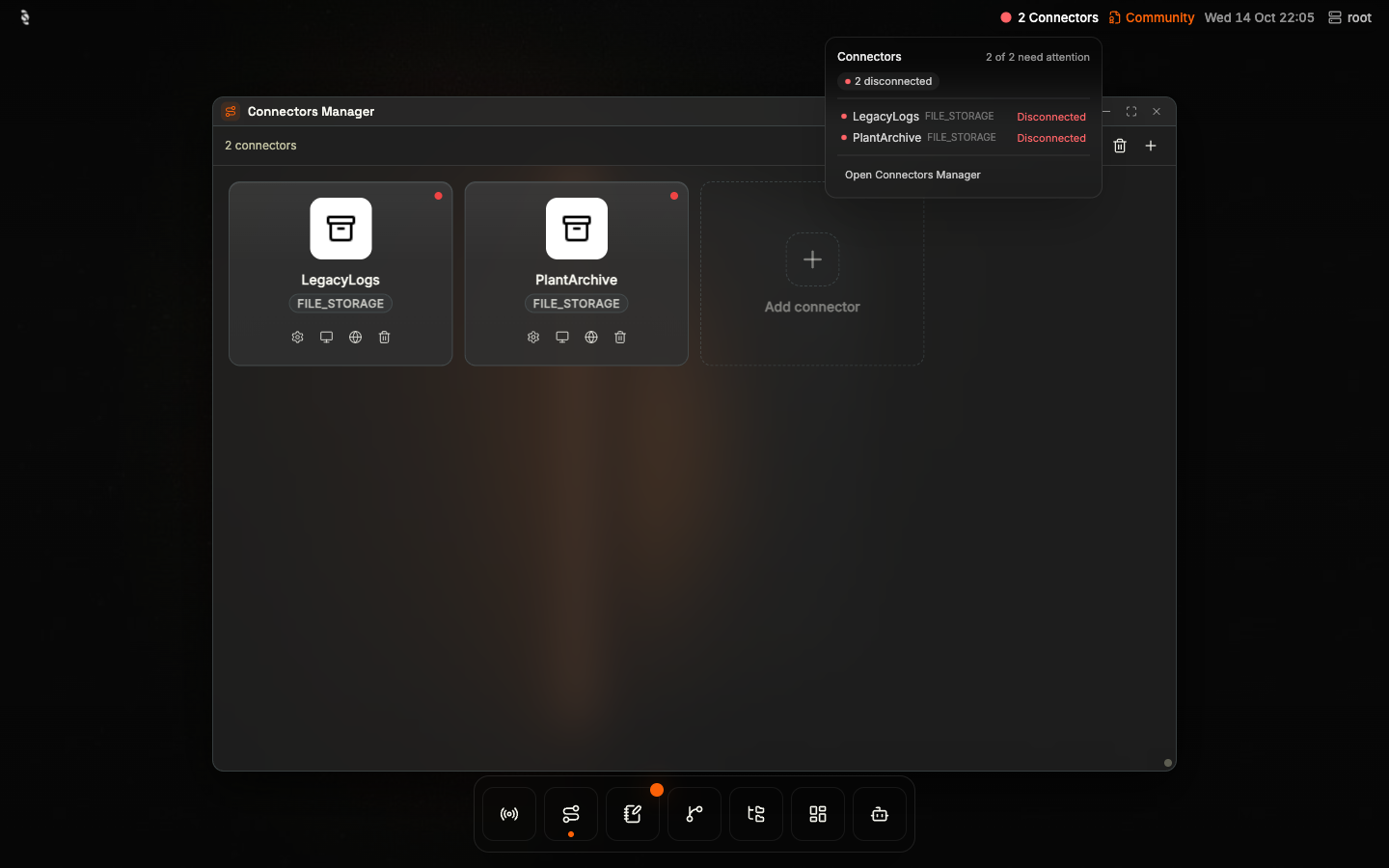This screenshot has width=1389, height=868.
Task: Click Disconnected status beside LegacyLogs in popup
Action: [x=1051, y=117]
